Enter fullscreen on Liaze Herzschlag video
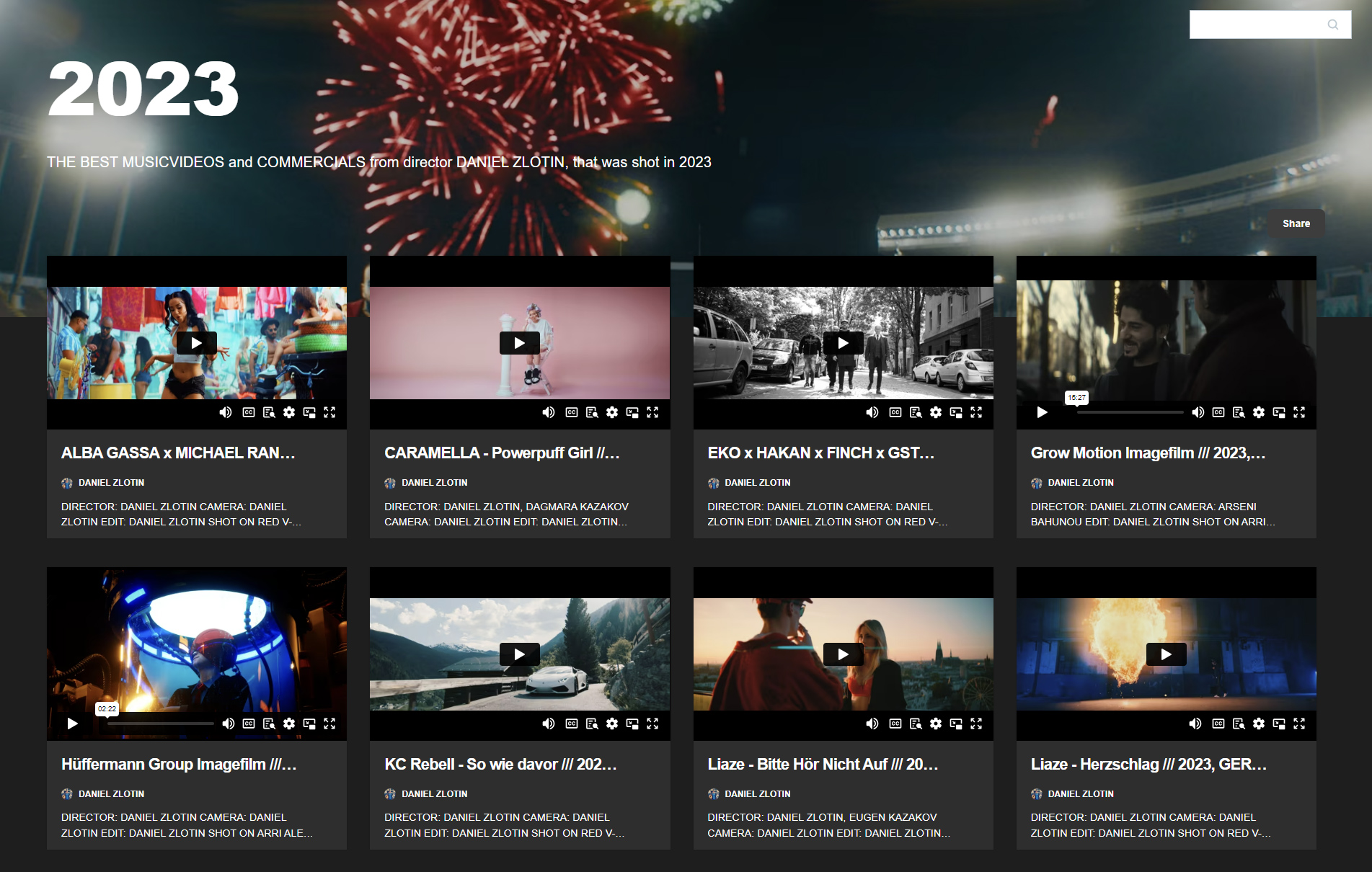Image resolution: width=1372 pixels, height=872 pixels. pos(1299,724)
